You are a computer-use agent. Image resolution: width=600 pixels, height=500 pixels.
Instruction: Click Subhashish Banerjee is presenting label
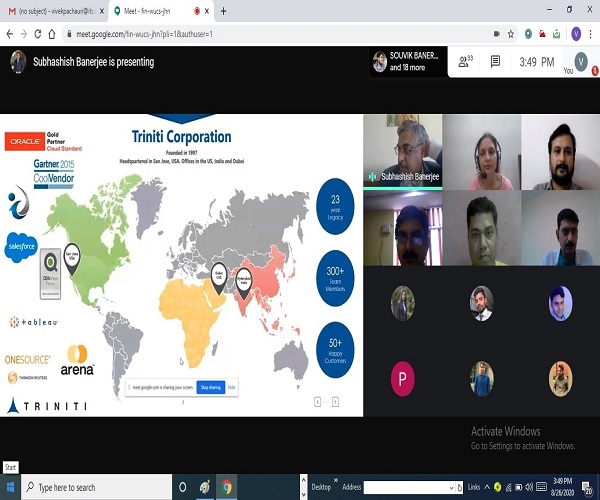pos(93,62)
